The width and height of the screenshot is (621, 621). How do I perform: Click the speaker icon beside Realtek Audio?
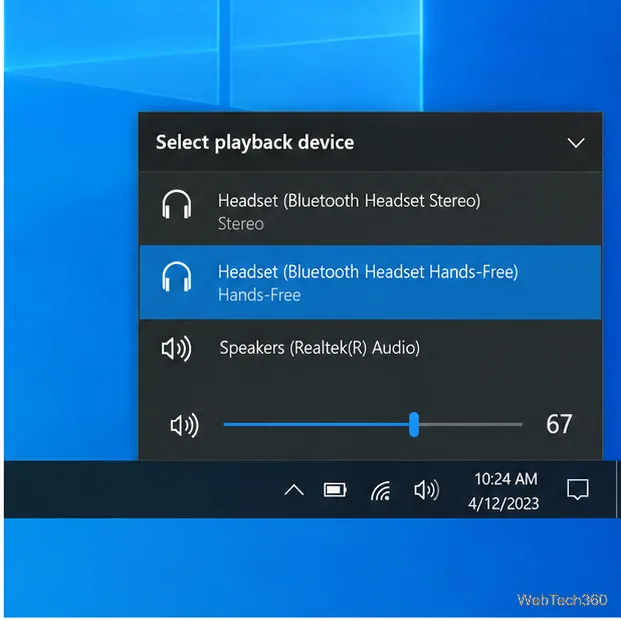pyautogui.click(x=176, y=349)
